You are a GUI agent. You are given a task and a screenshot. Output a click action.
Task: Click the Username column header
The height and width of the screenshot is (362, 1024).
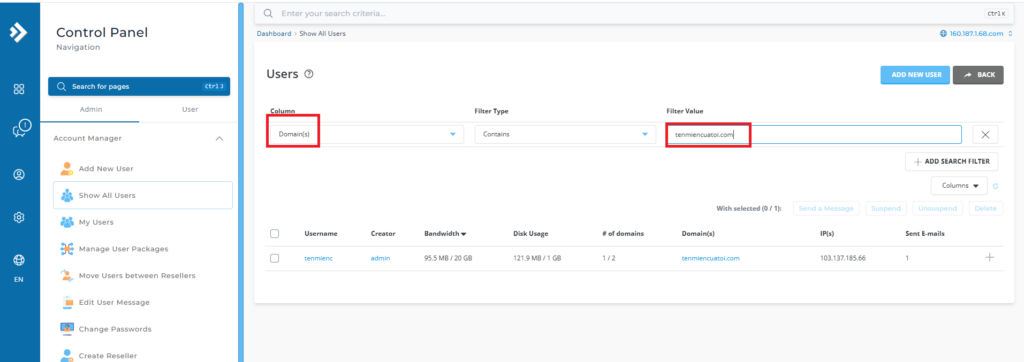pos(321,233)
